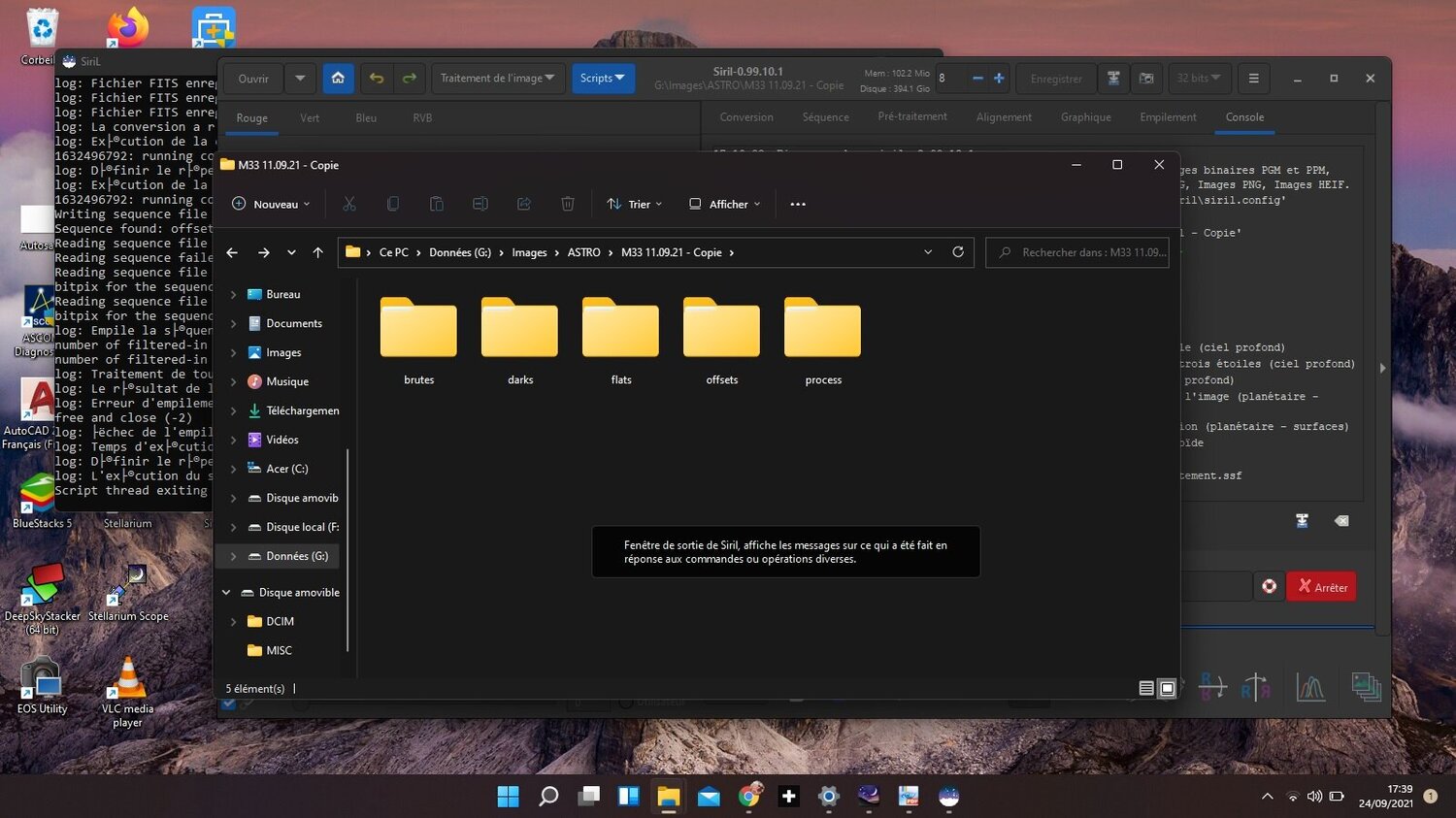Screen dimensions: 1456x818
Task: Click the Nouveau button in Explorer
Action: click(x=271, y=204)
